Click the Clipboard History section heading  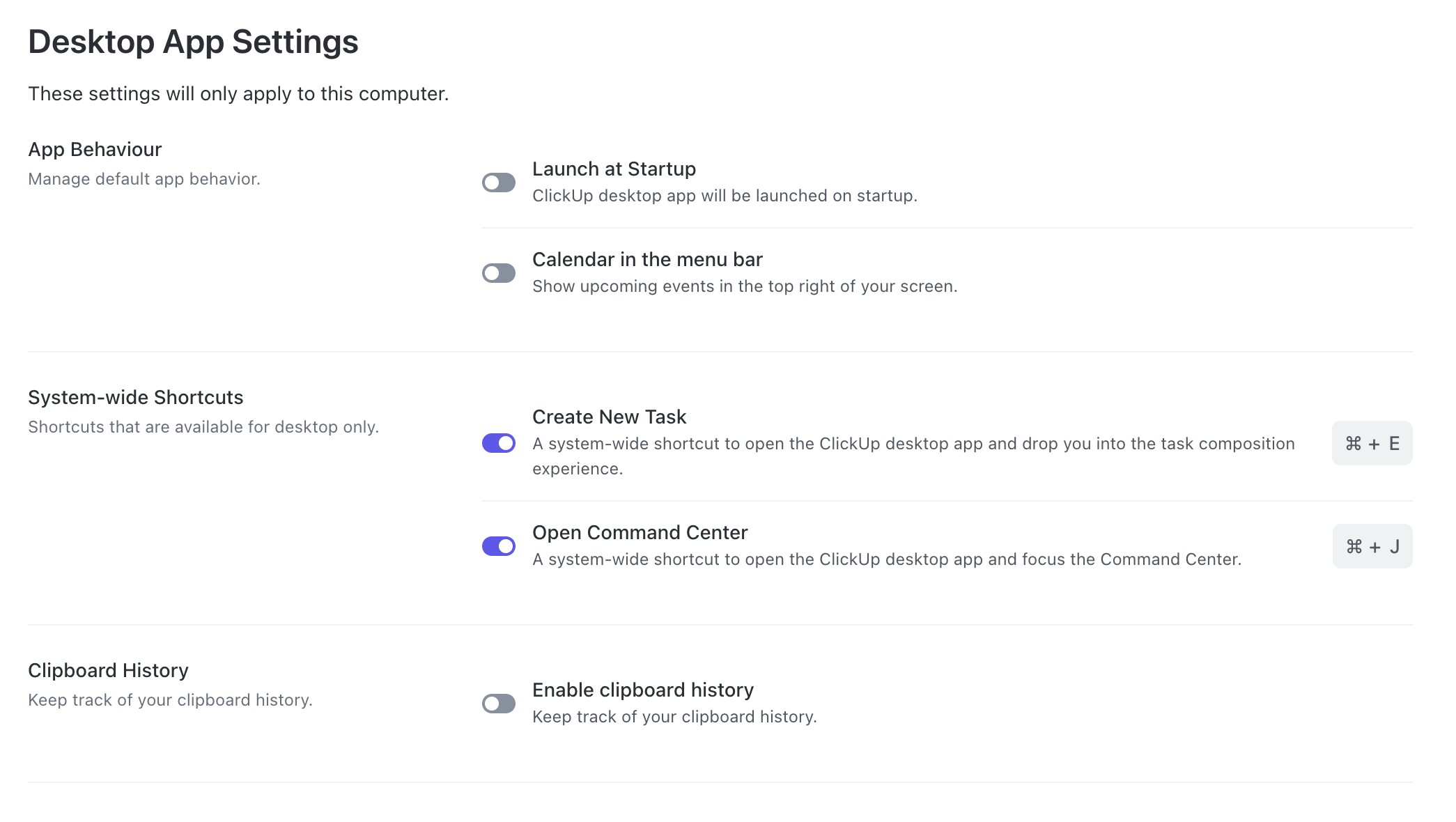point(108,671)
